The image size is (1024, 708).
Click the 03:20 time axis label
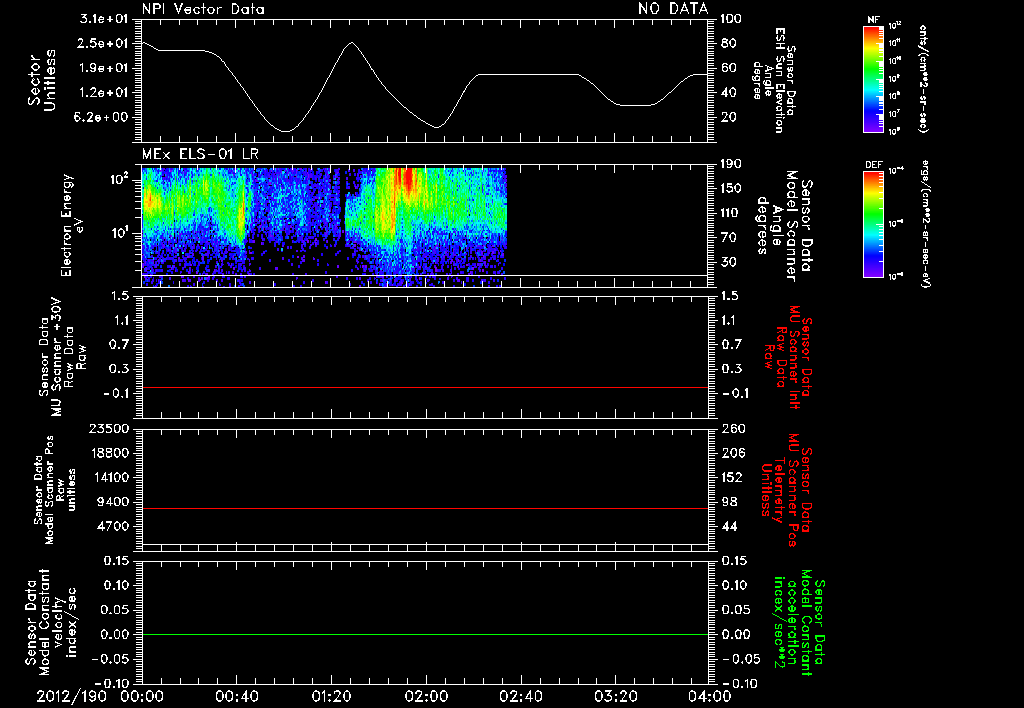click(x=615, y=696)
